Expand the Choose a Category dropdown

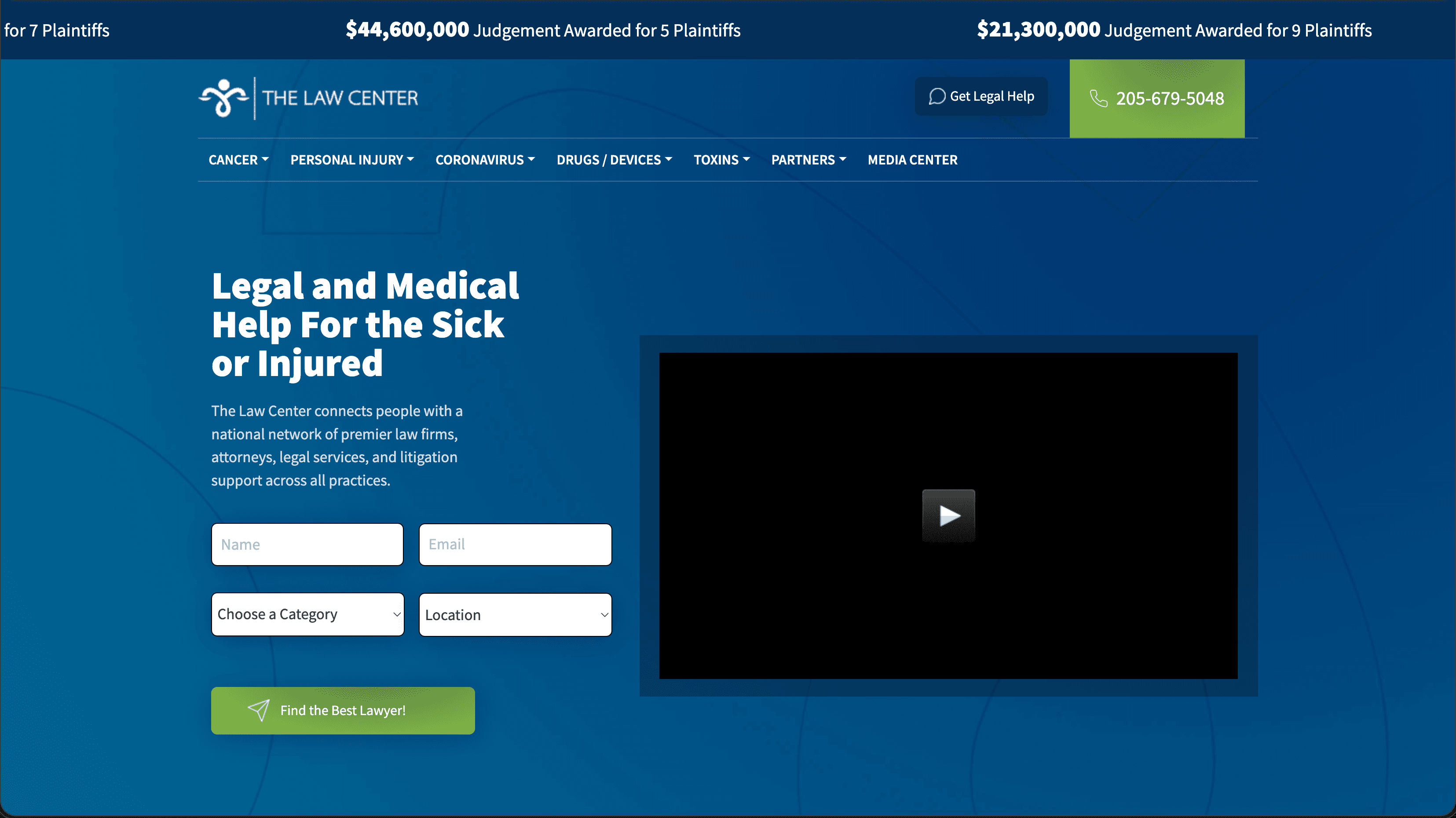click(x=307, y=614)
